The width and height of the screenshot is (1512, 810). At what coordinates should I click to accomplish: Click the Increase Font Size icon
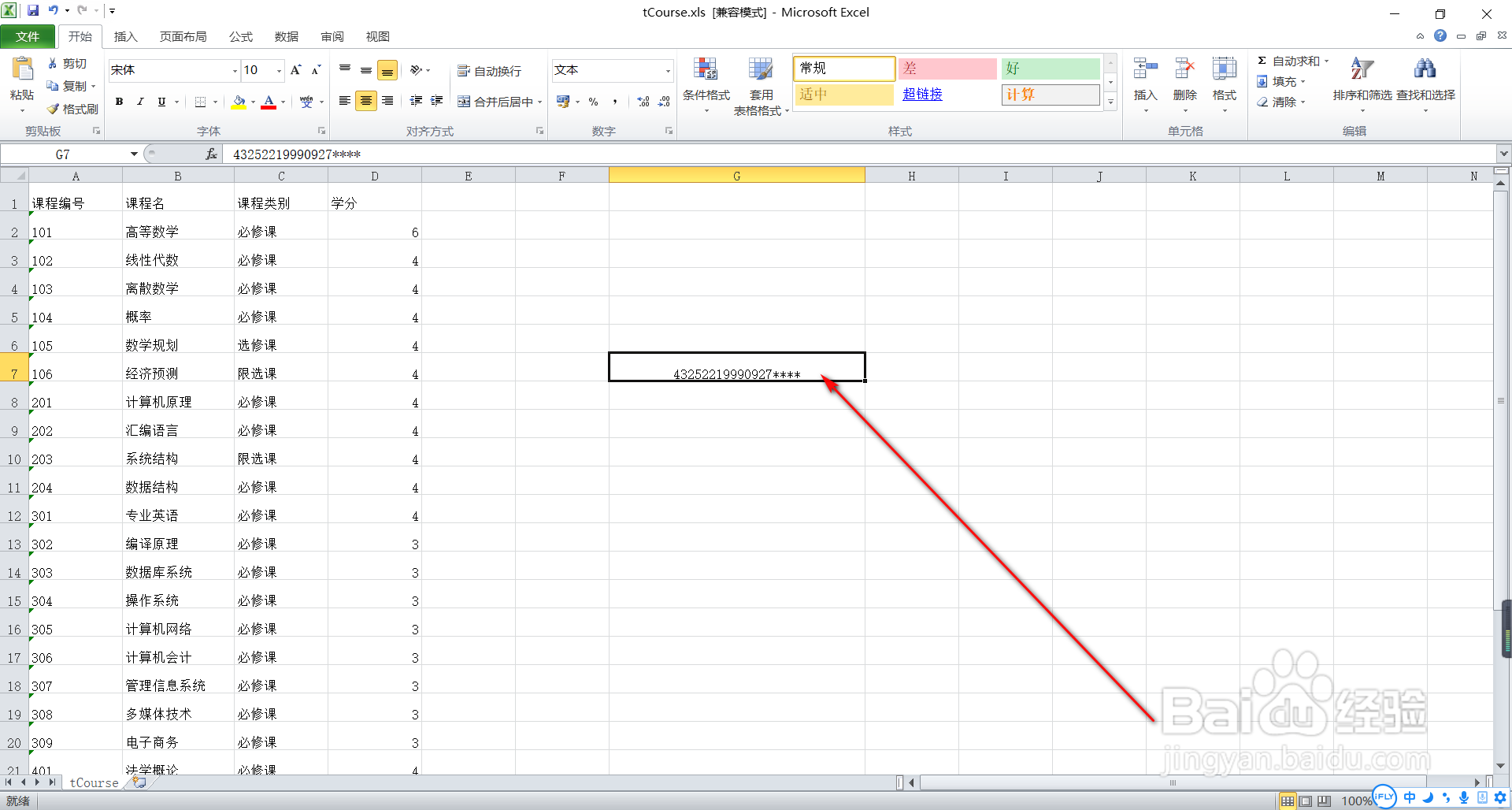(x=296, y=70)
